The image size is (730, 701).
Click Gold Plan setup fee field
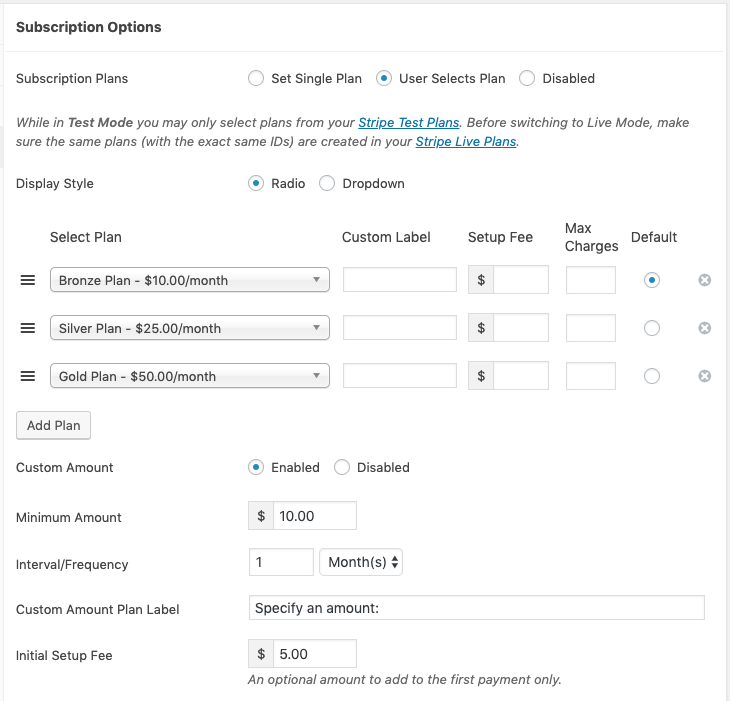(x=520, y=376)
